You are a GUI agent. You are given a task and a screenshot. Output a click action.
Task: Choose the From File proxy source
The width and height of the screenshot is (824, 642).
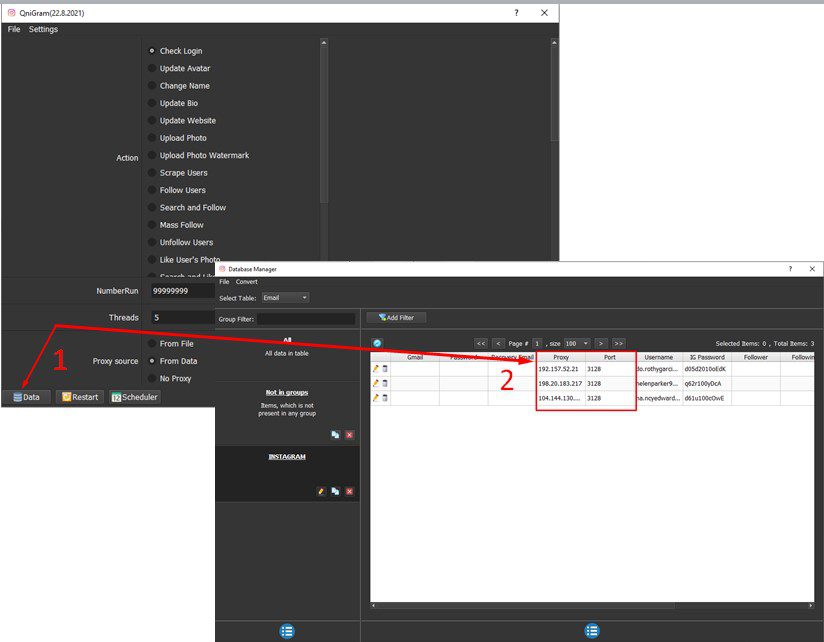[x=171, y=344]
